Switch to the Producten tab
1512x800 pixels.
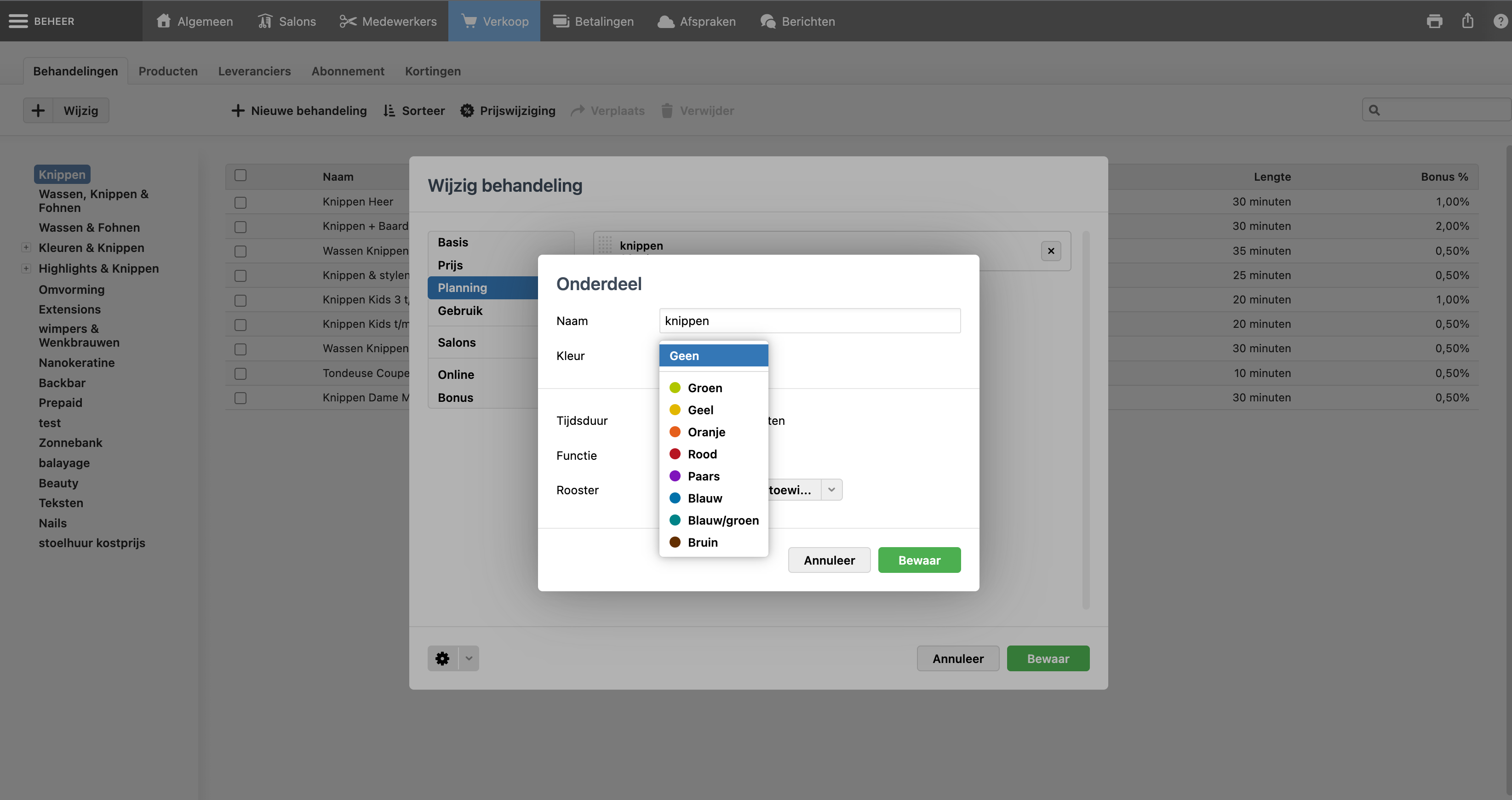pyautogui.click(x=168, y=71)
